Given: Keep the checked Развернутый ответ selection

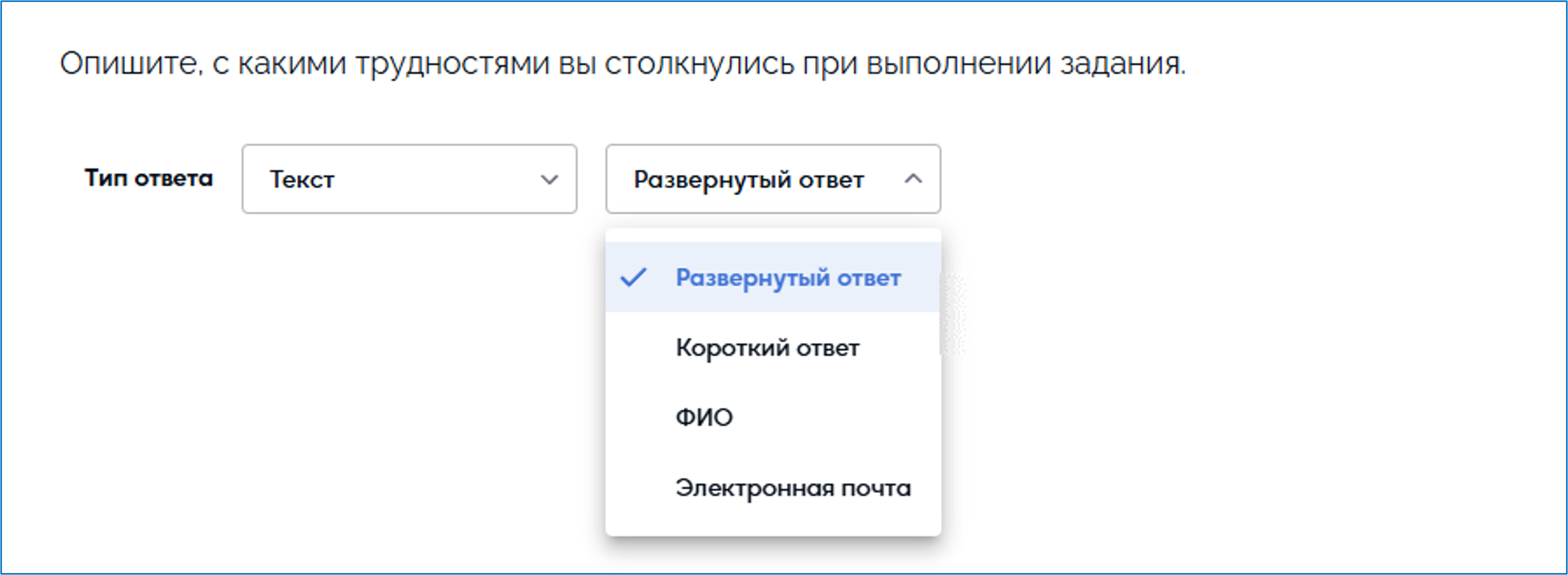Looking at the screenshot, I should point(788,278).
